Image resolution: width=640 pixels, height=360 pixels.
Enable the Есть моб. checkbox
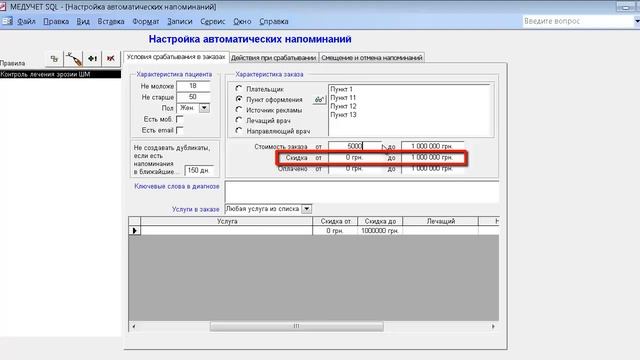click(179, 119)
